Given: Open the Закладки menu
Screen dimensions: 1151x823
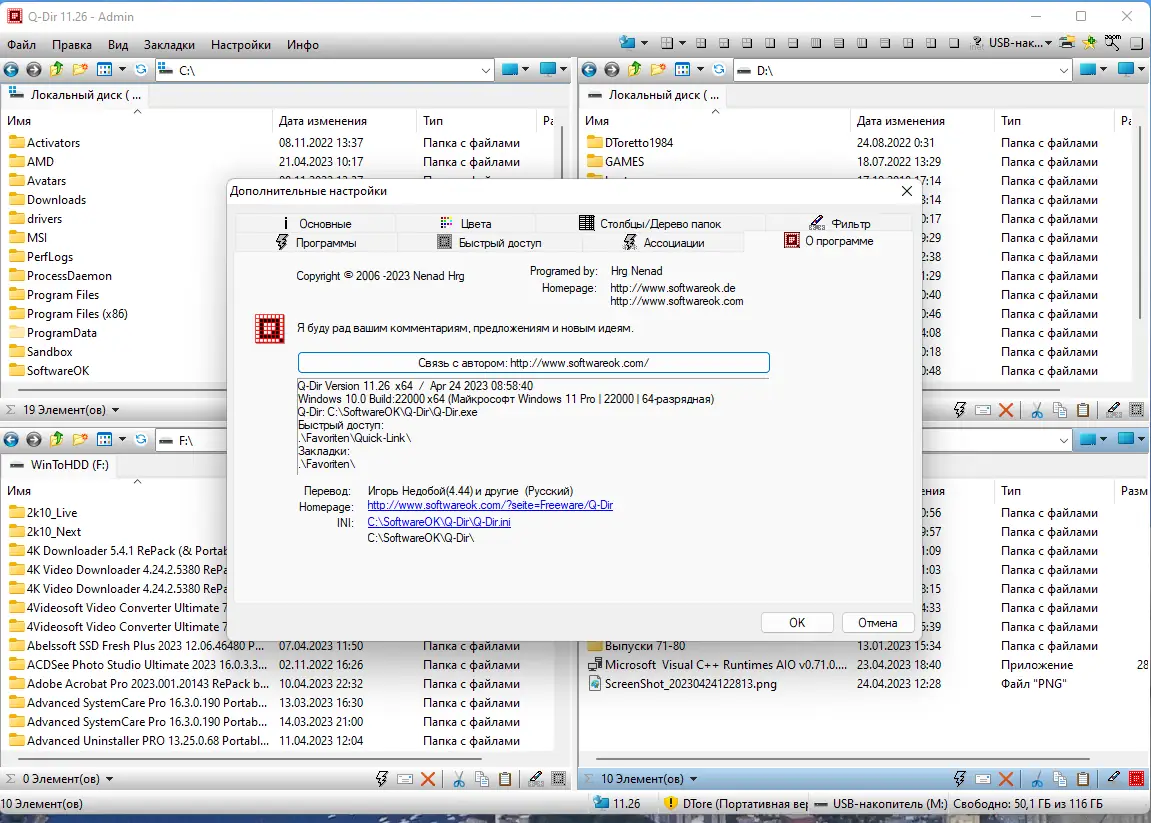Looking at the screenshot, I should click(170, 45).
